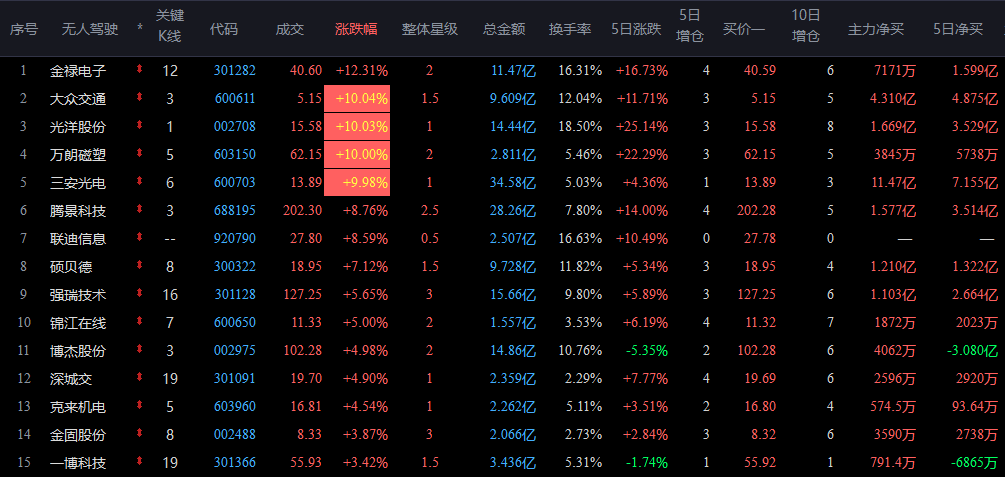Click stock code 688195
Viewport: 1005px width, 477px height.
[x=235, y=210]
